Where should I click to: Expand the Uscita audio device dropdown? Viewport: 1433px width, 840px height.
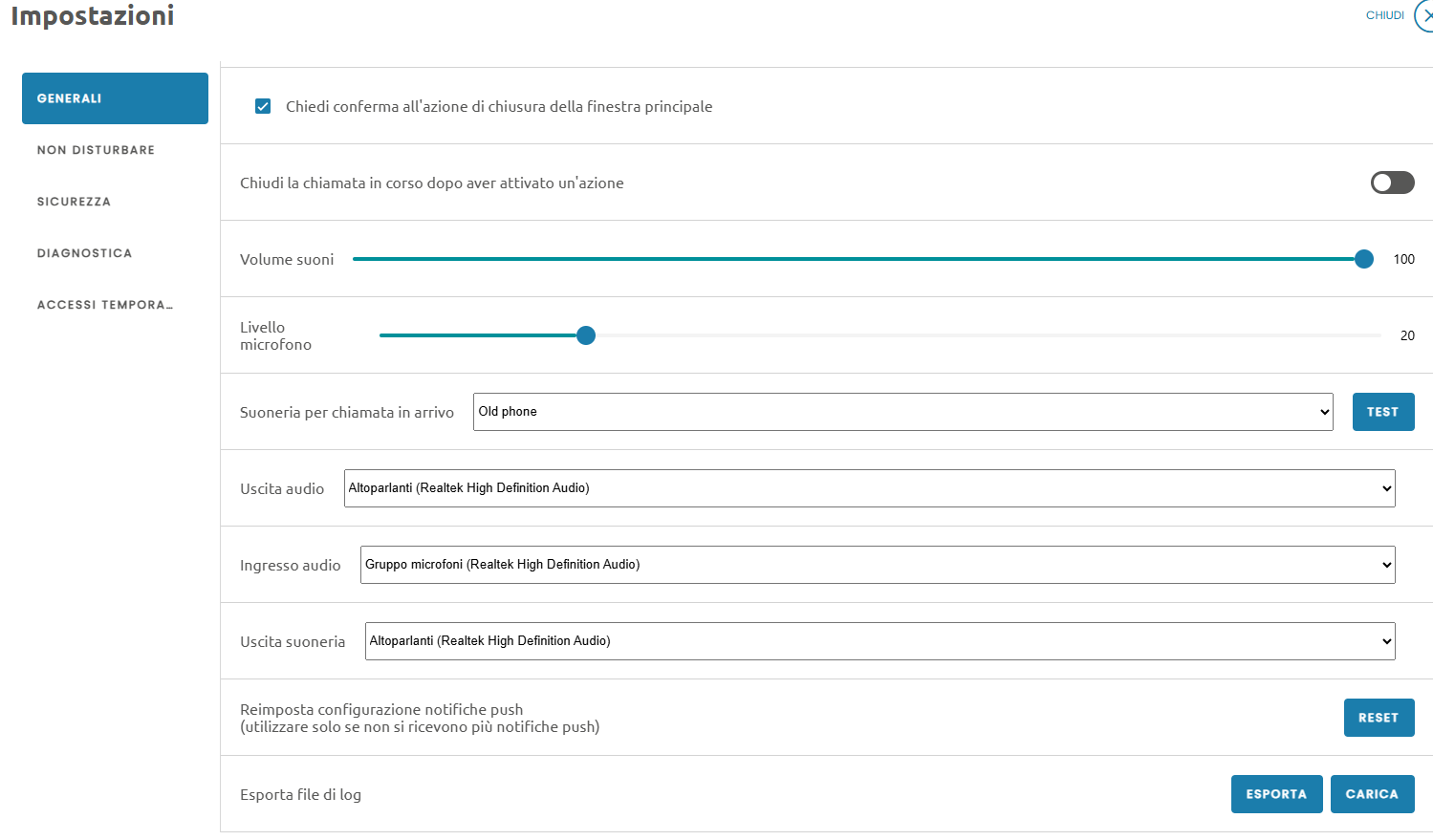[x=869, y=488]
